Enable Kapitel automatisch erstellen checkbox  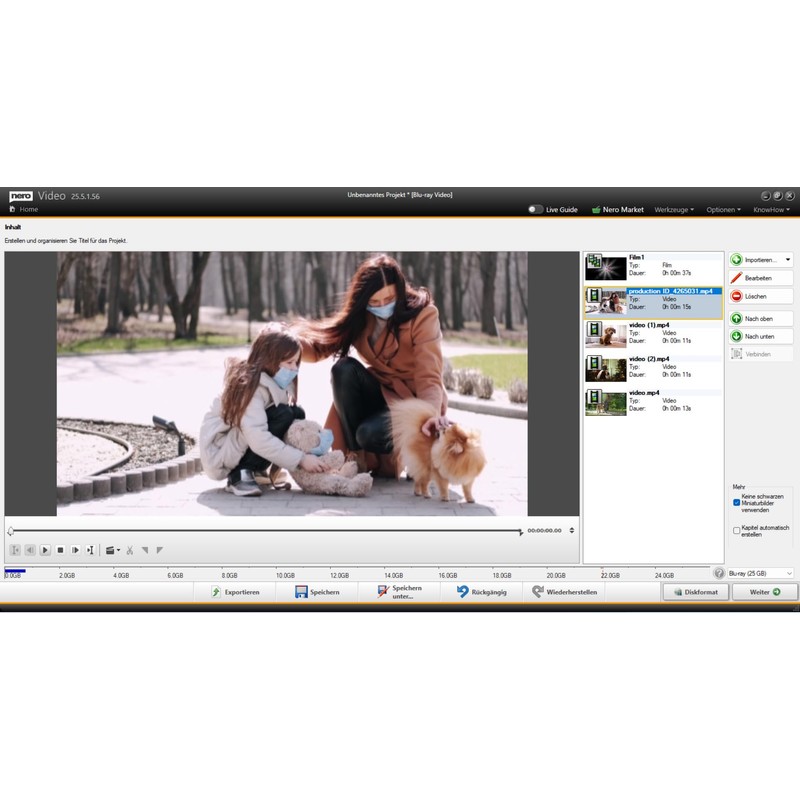[x=737, y=531]
